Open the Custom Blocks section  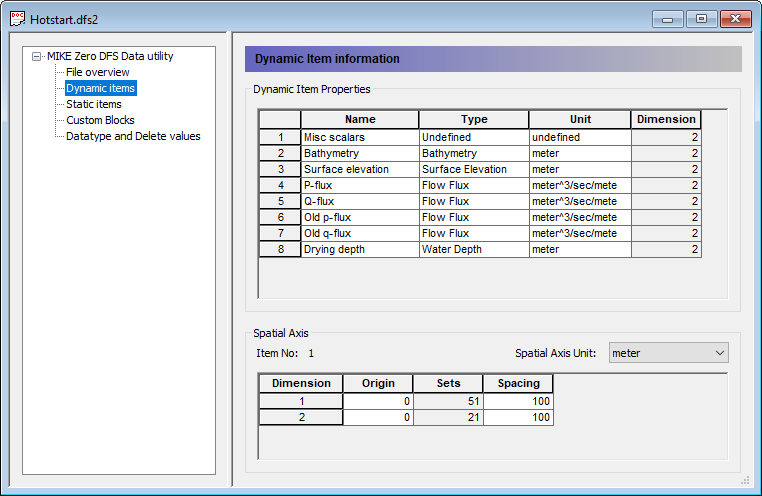pos(100,120)
